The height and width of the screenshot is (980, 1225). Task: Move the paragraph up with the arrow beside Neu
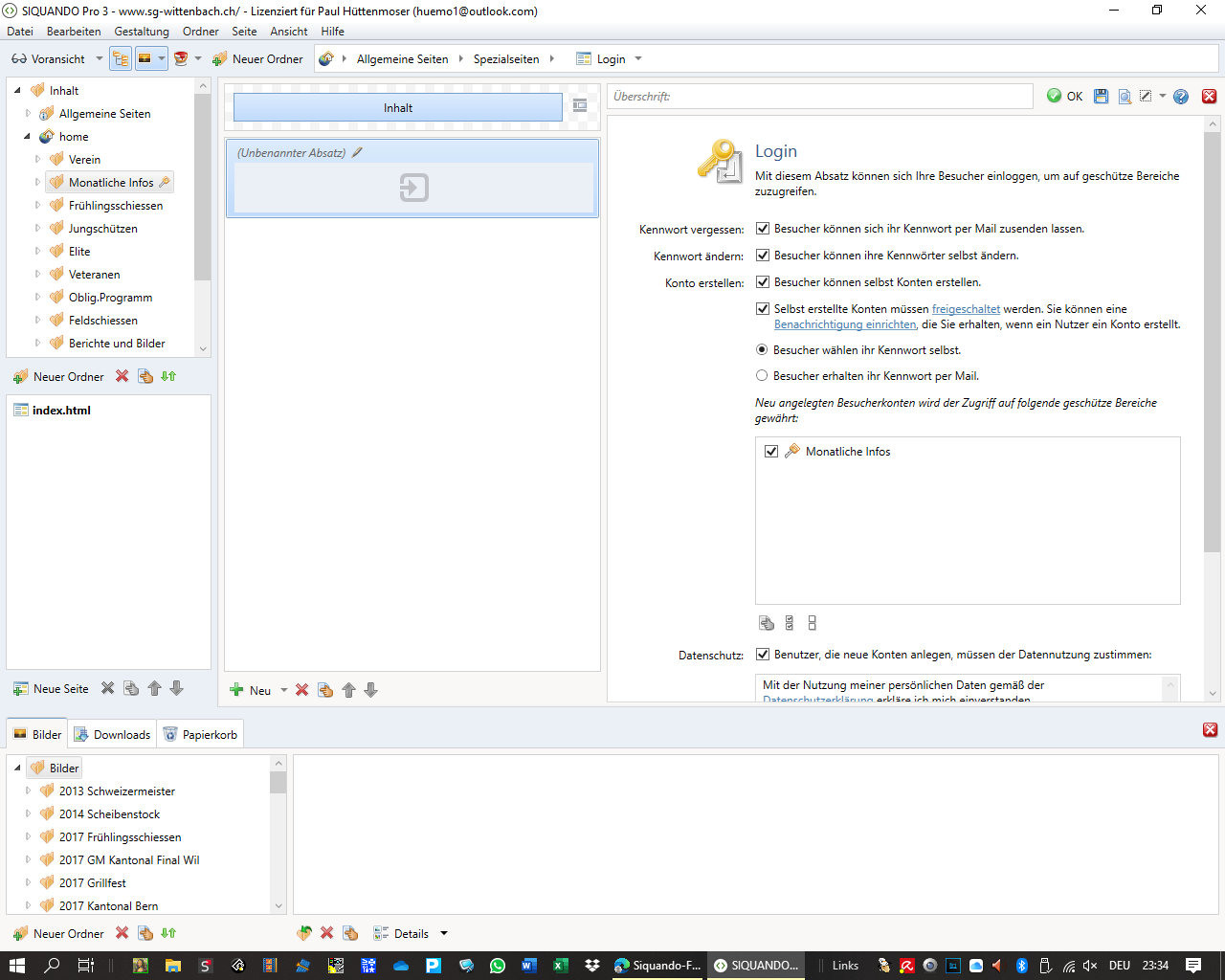point(348,690)
